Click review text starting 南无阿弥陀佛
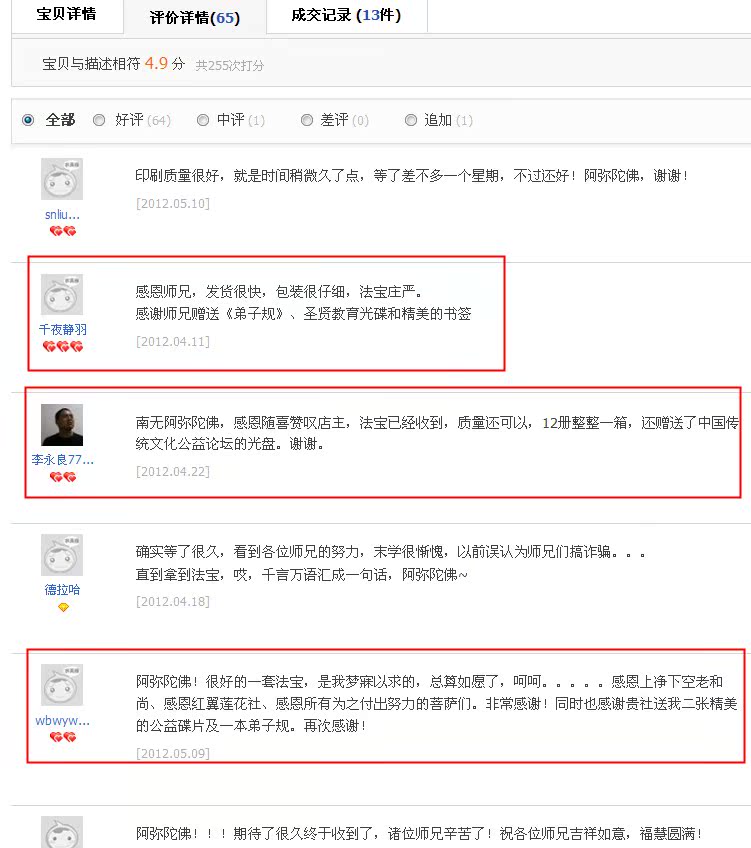Screen dimensions: 751x848 pyautogui.click(x=437, y=433)
